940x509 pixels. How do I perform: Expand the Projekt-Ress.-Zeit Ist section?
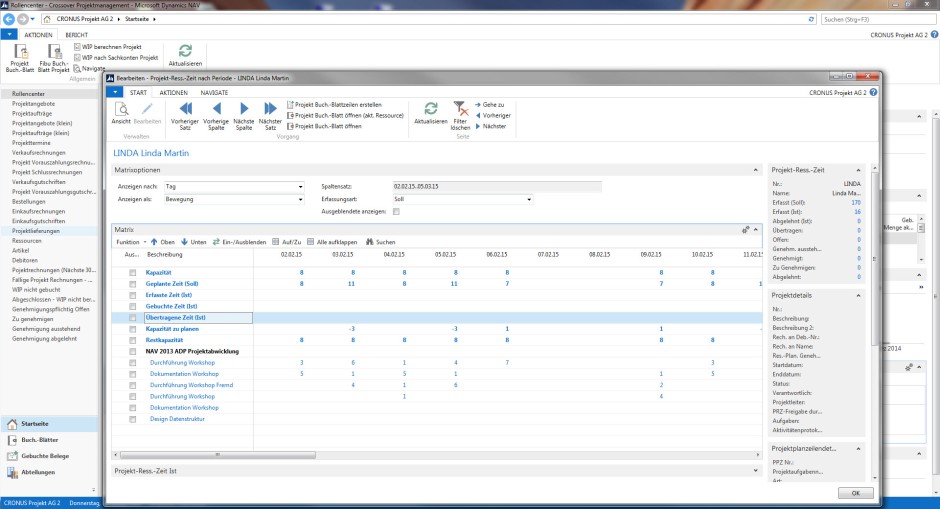(x=754, y=469)
